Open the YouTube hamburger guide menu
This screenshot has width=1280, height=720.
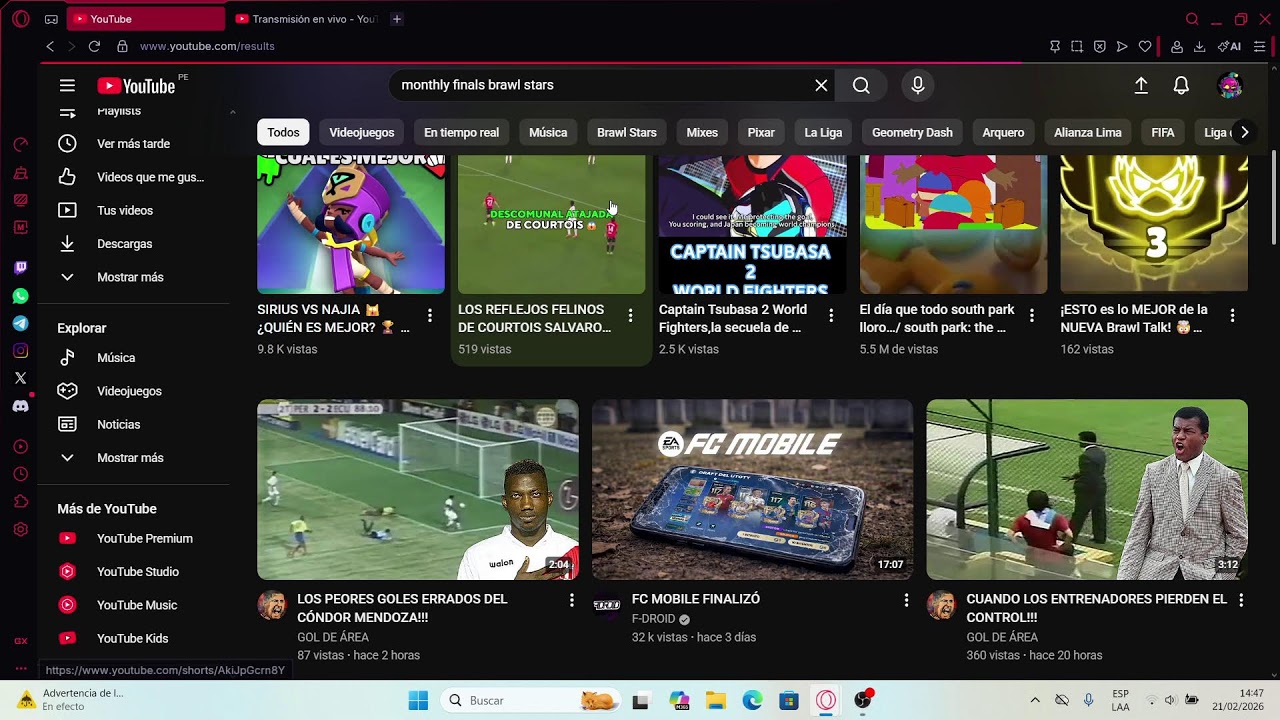click(67, 86)
